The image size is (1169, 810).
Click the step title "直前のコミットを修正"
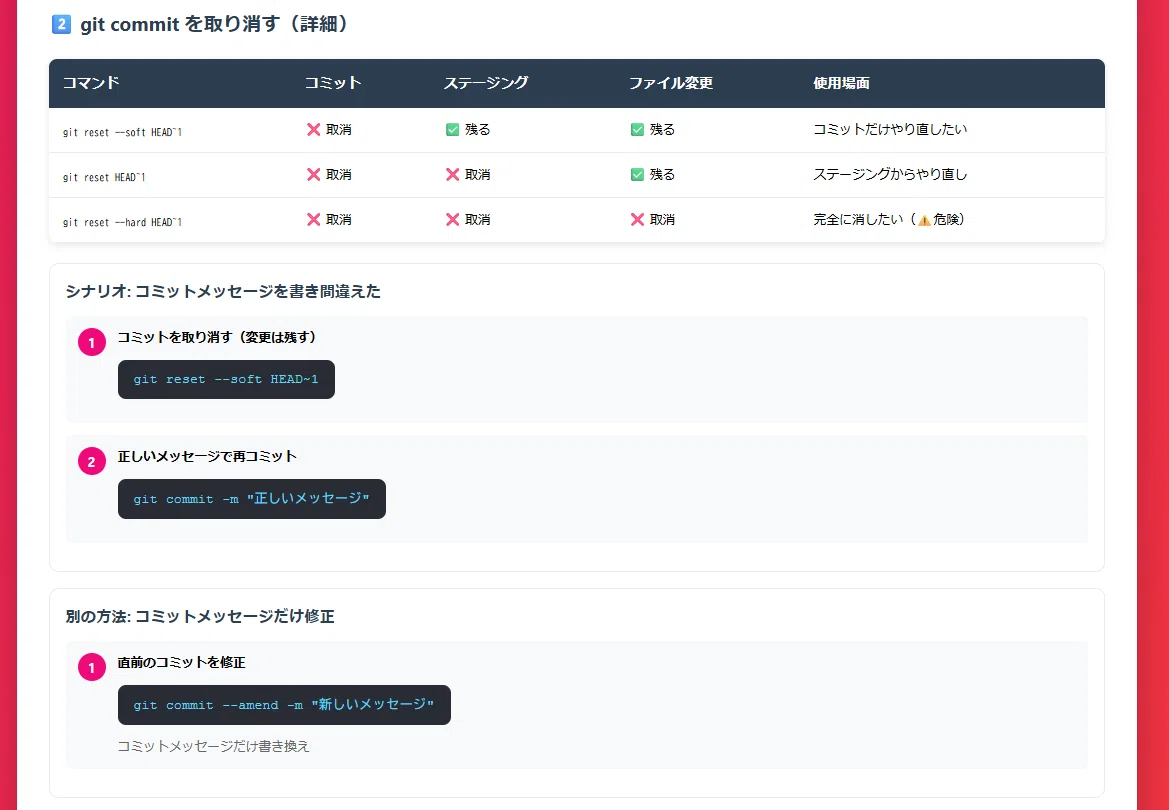181,662
